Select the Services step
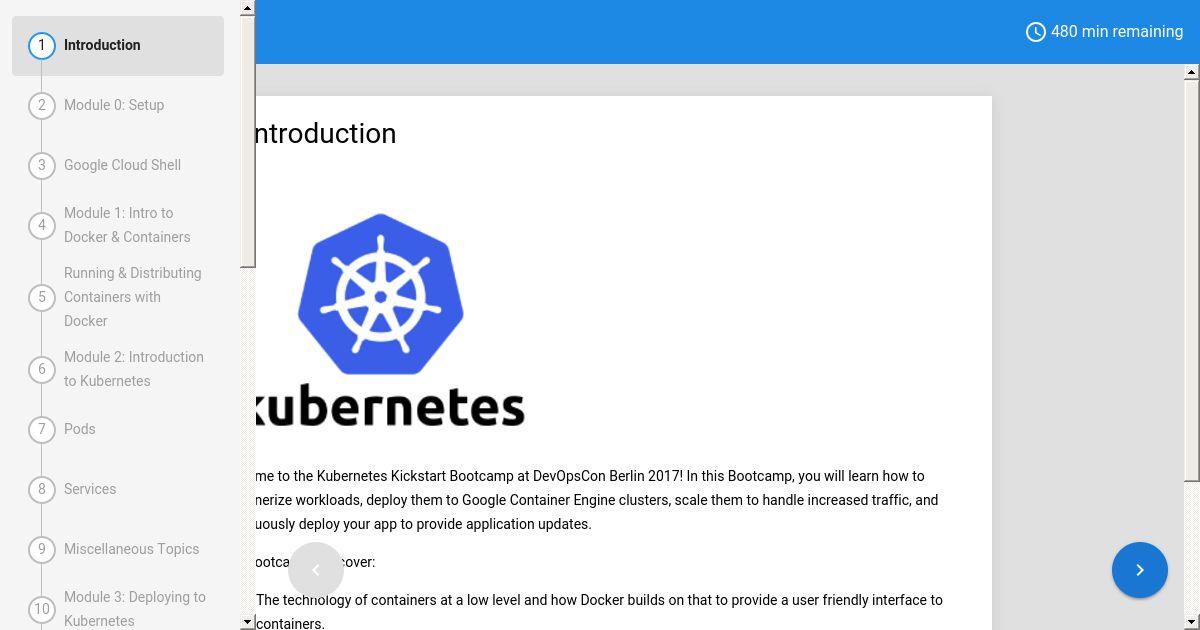This screenshot has height=630, width=1200. tap(118, 489)
